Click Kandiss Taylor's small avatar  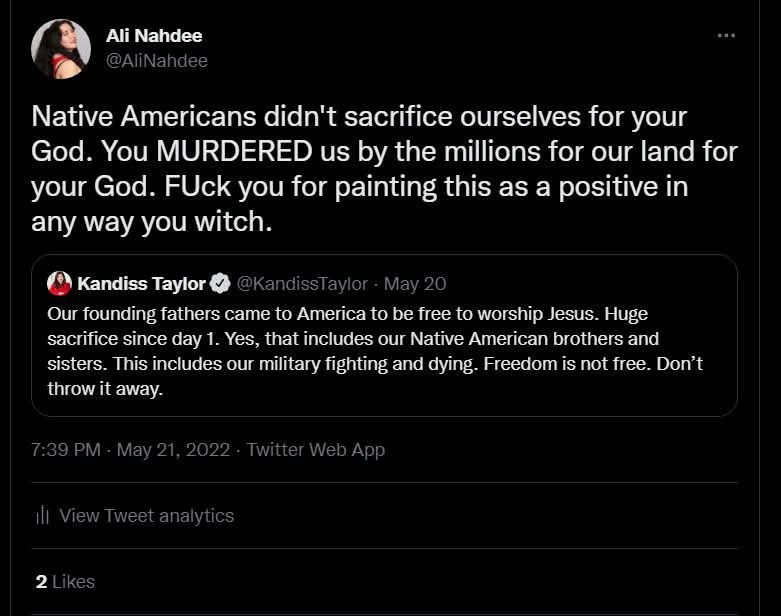coord(59,284)
